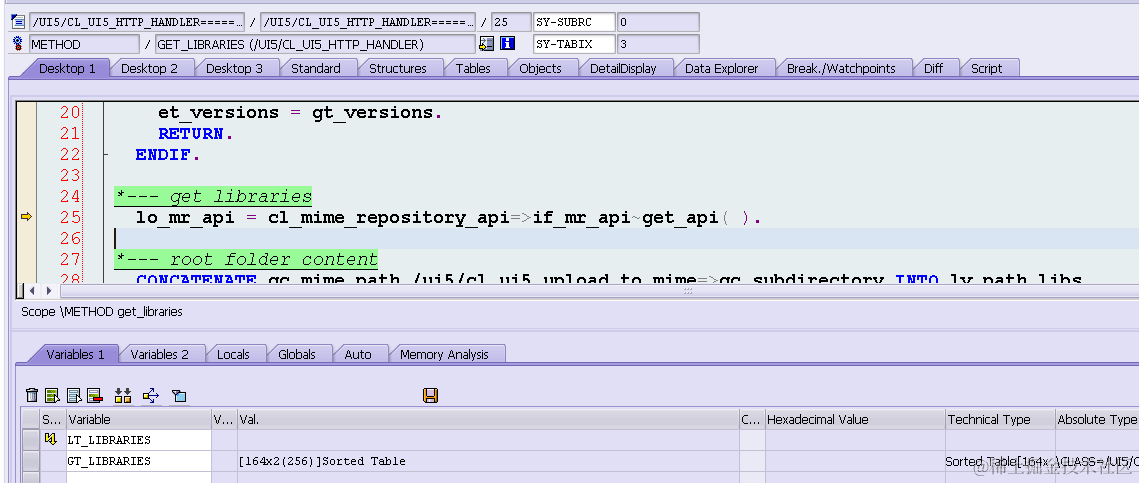The height and width of the screenshot is (483, 1139).
Task: Click scroll-right arrow of code horizontal scrollbar
Action: [x=49, y=291]
